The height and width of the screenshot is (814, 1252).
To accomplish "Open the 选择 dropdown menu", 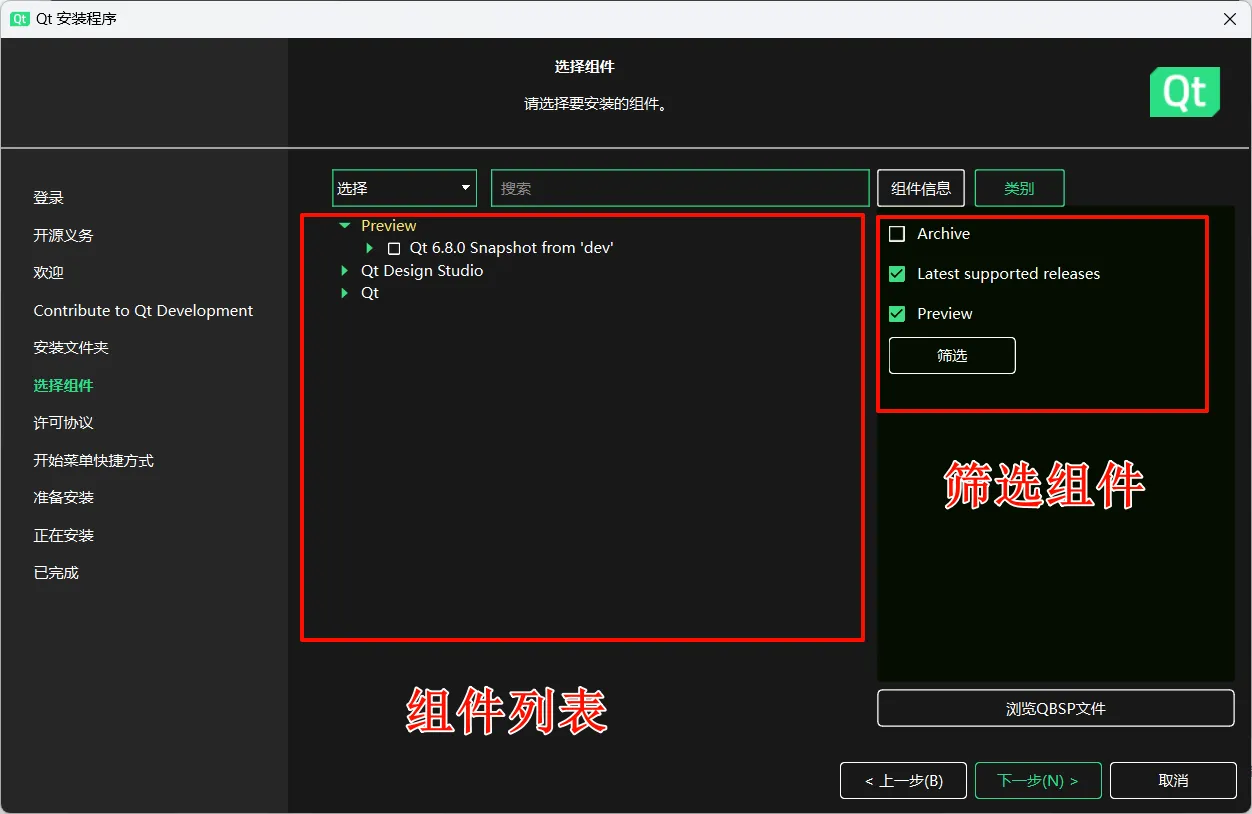I will point(404,188).
